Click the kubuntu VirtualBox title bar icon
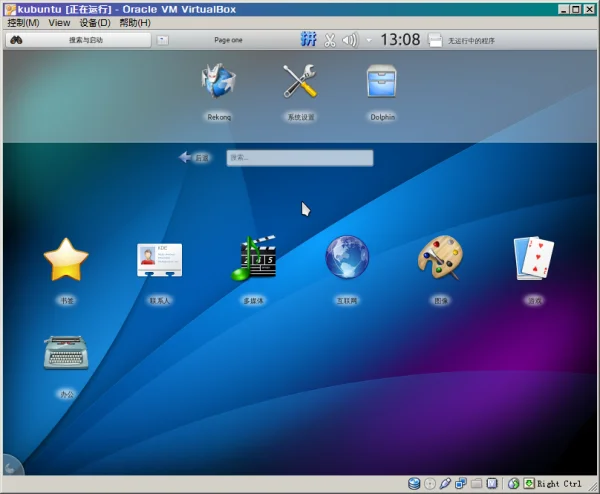Viewport: 600px width, 494px height. (10, 9)
